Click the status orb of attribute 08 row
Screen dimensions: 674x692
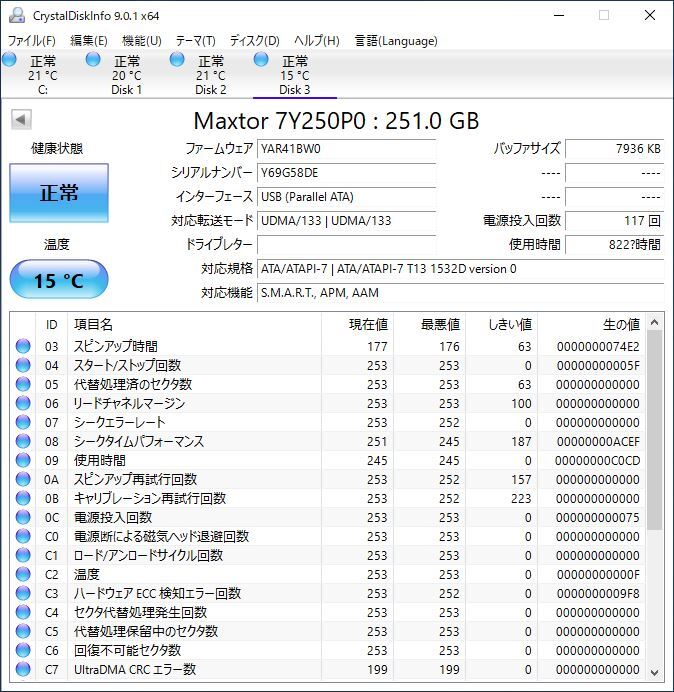(23, 441)
